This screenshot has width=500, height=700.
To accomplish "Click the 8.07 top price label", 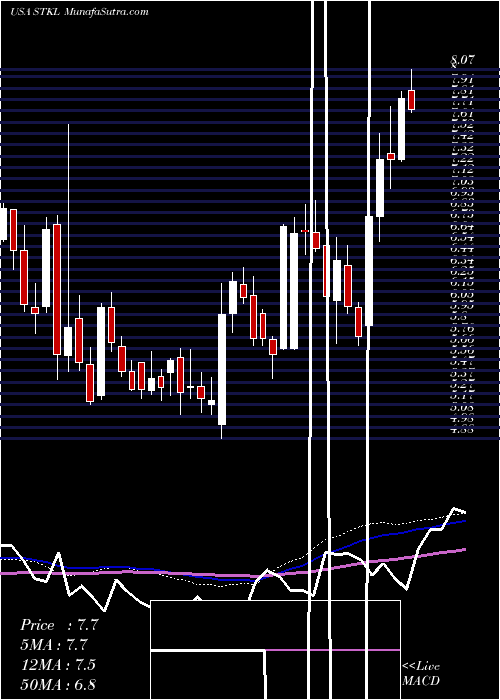I will click(462, 59).
